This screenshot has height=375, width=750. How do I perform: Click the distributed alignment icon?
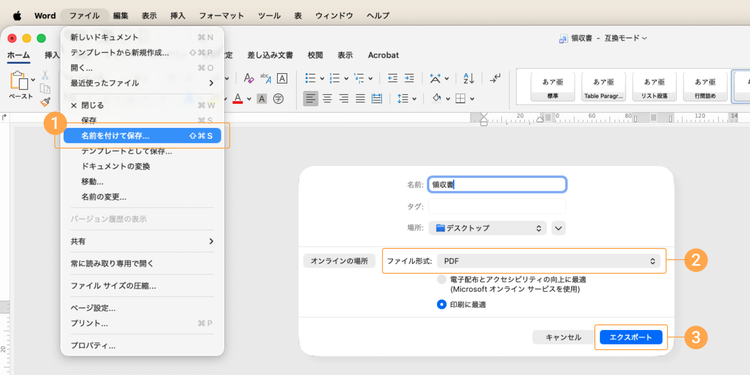click(377, 99)
